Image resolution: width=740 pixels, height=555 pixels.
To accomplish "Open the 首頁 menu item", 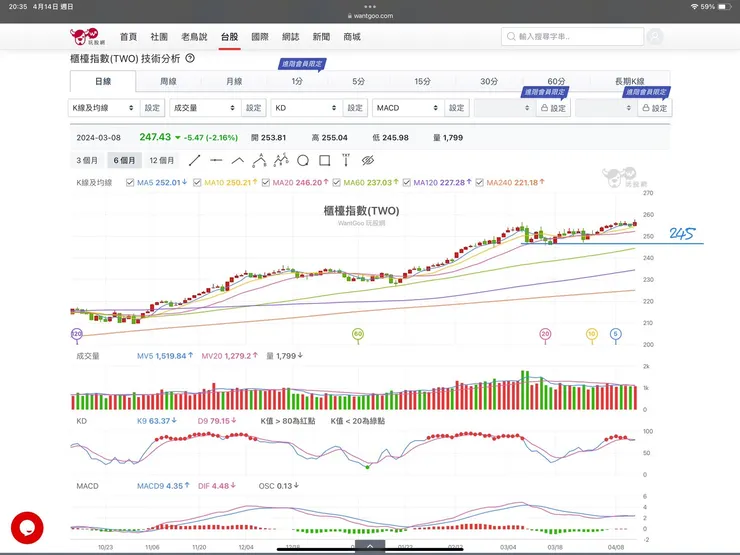I will point(128,37).
